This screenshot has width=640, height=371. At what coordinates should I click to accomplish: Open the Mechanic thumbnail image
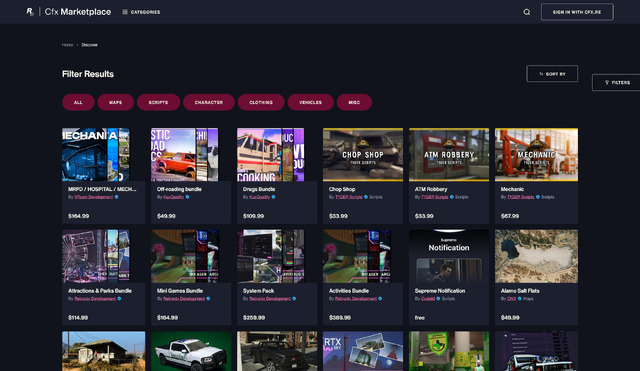point(536,155)
